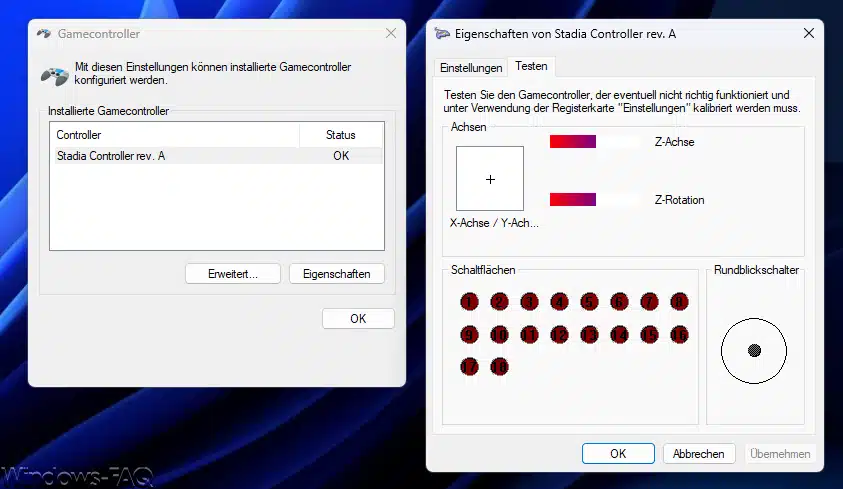Click the Z-Rotation progress bar
Image resolution: width=843 pixels, height=489 pixels.
coord(595,199)
